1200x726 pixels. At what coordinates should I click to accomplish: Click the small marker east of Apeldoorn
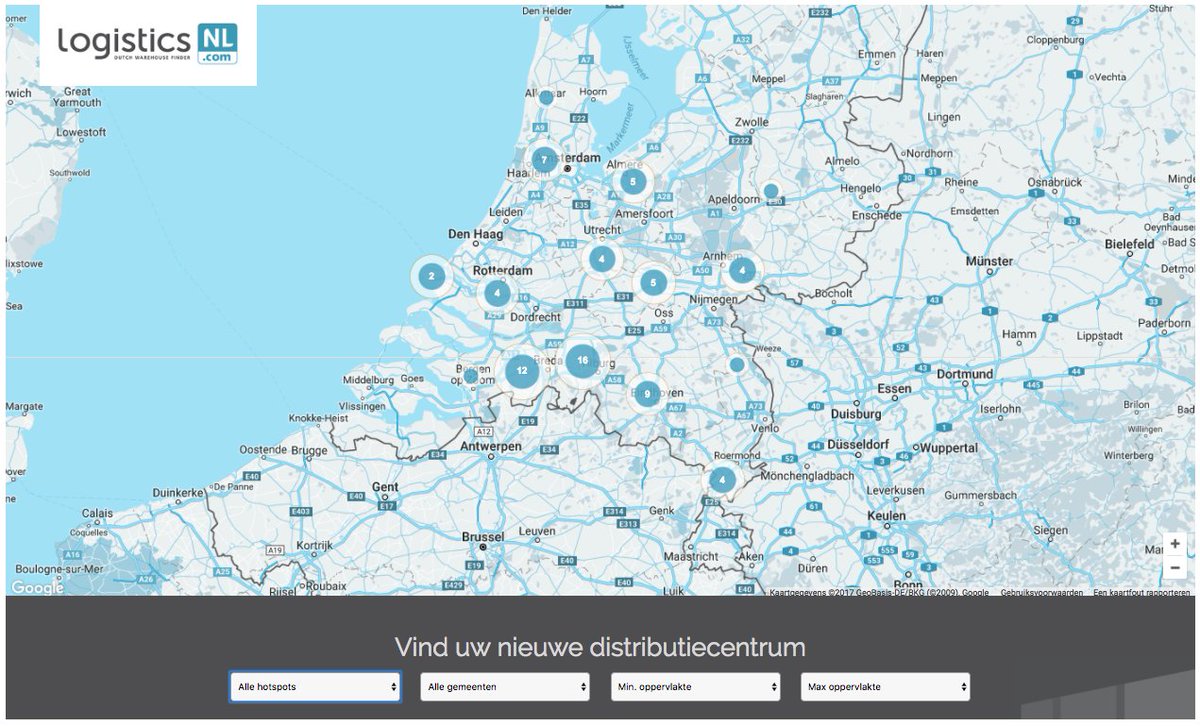point(771,190)
